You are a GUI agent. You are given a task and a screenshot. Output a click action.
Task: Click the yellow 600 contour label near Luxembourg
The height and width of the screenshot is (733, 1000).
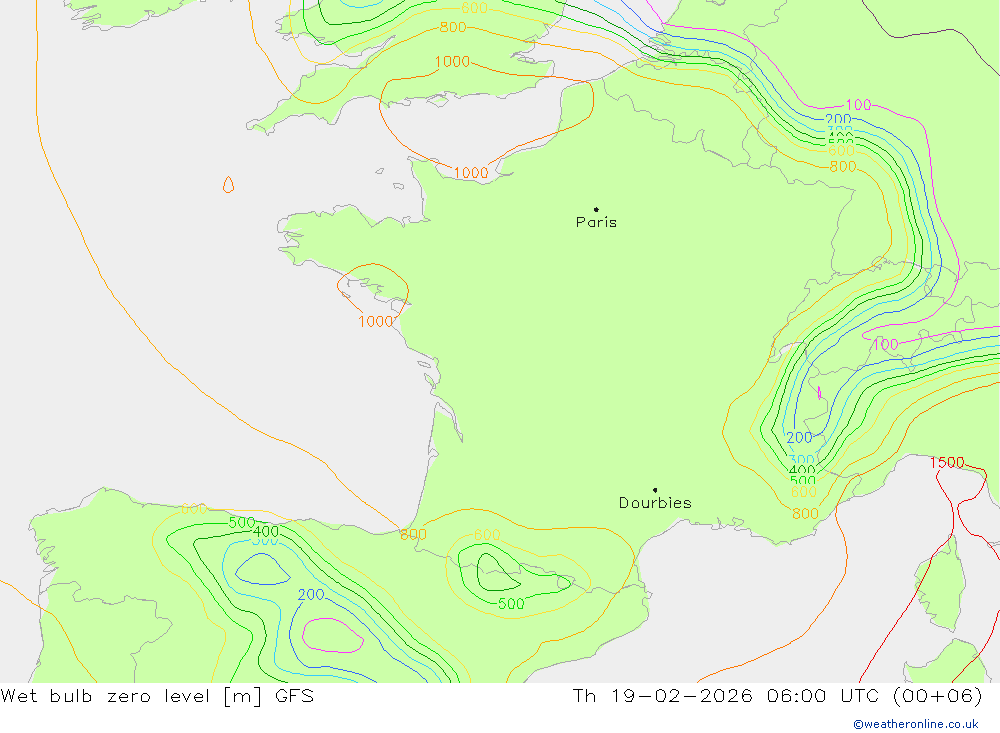[x=841, y=151]
